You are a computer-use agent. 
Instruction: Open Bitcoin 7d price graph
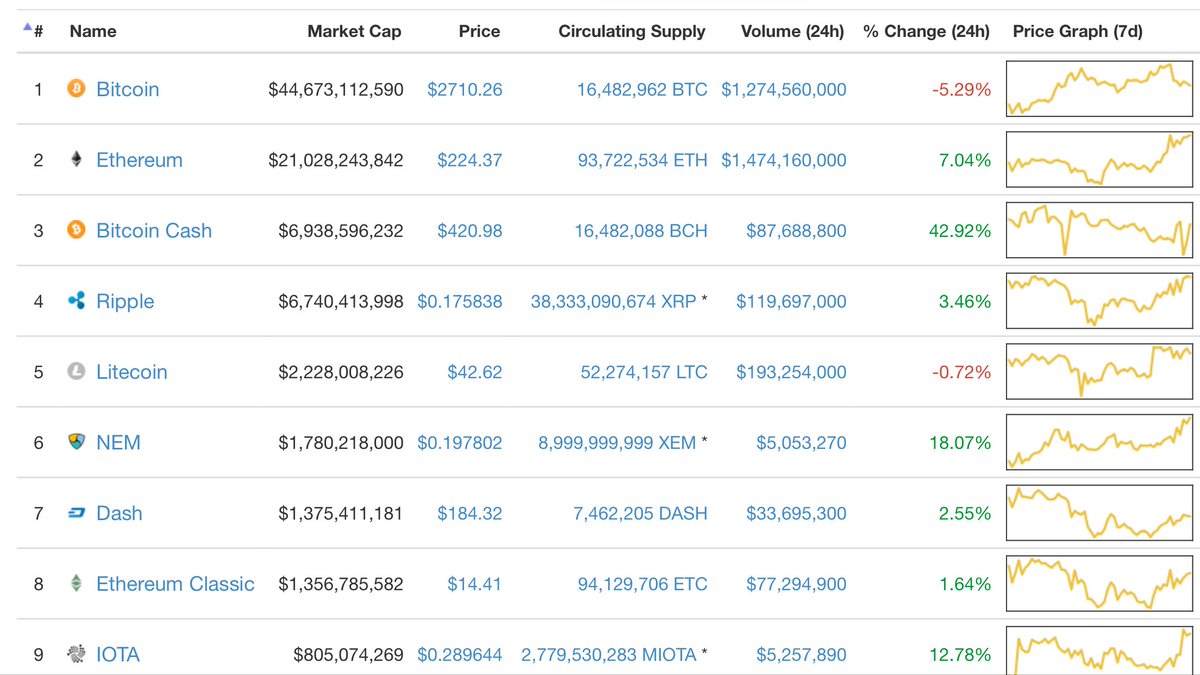(x=1100, y=89)
